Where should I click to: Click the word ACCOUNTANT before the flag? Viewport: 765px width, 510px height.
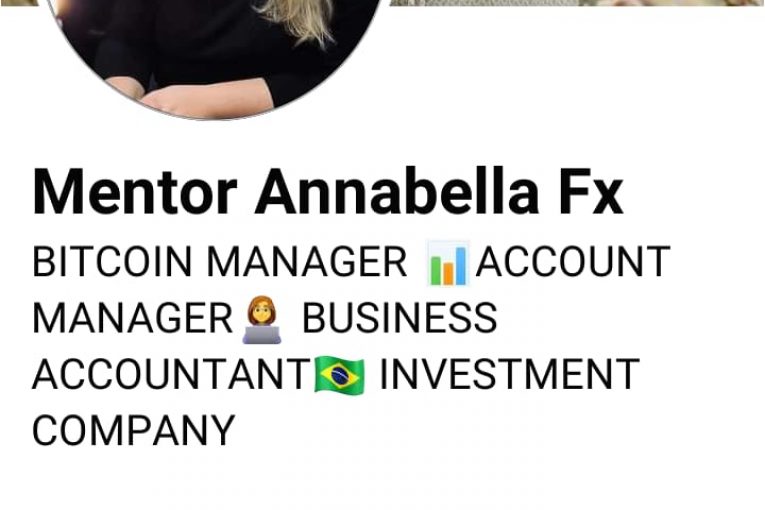(171, 374)
